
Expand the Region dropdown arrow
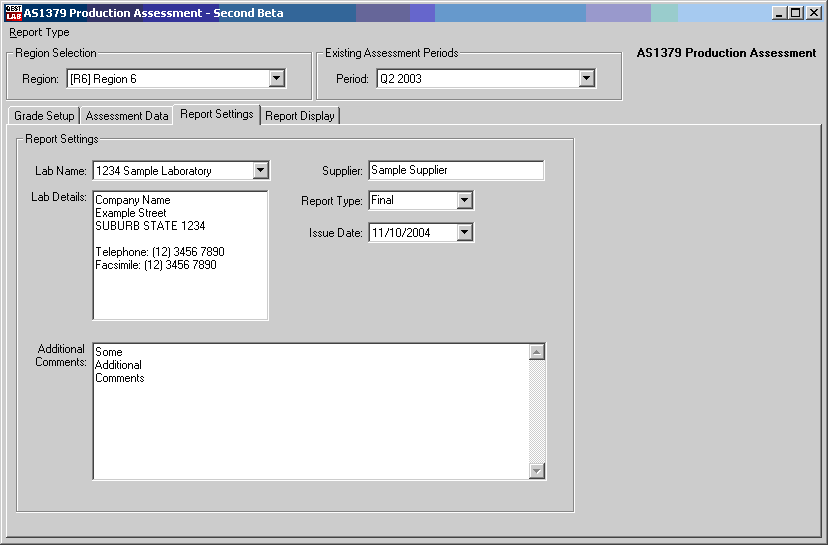[277, 79]
